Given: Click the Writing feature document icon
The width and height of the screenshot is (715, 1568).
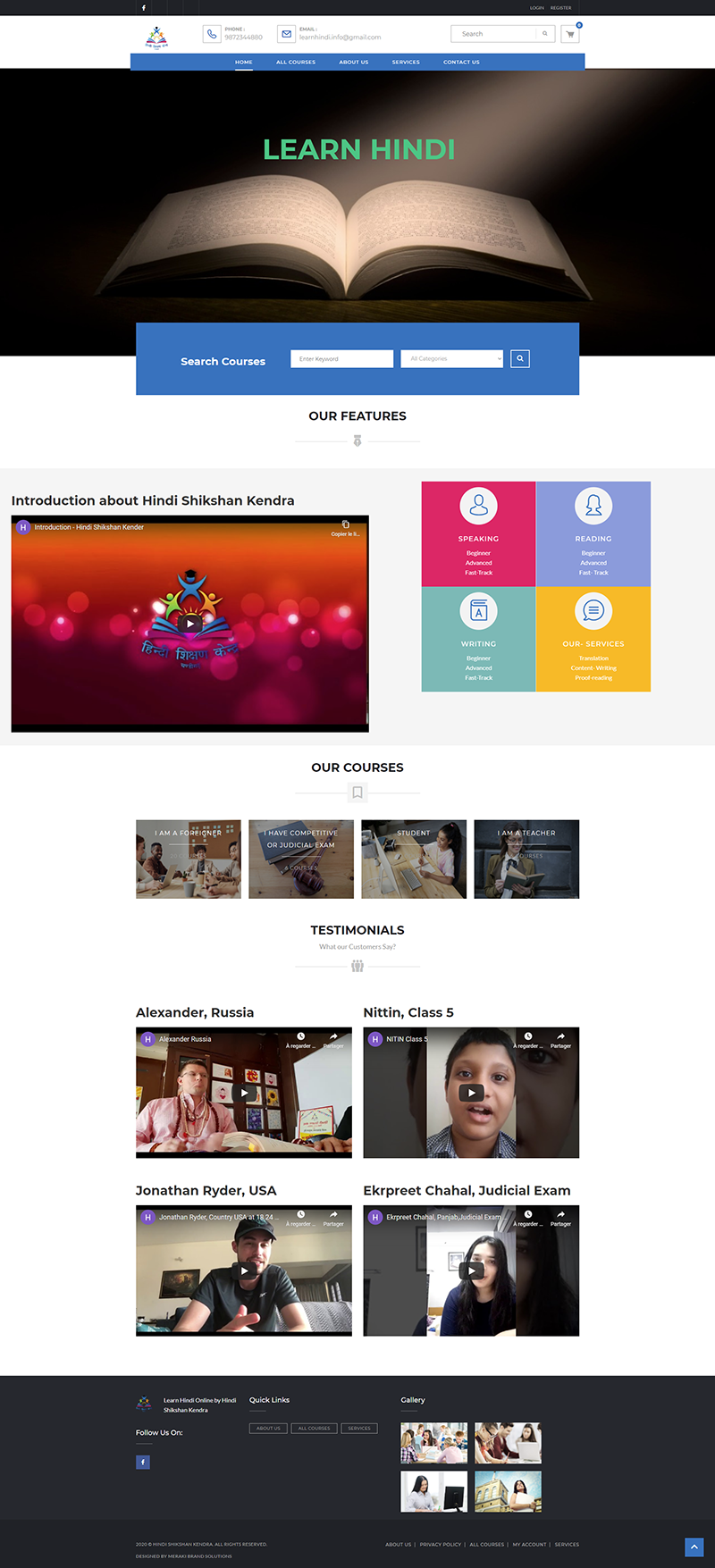Looking at the screenshot, I should (478, 611).
